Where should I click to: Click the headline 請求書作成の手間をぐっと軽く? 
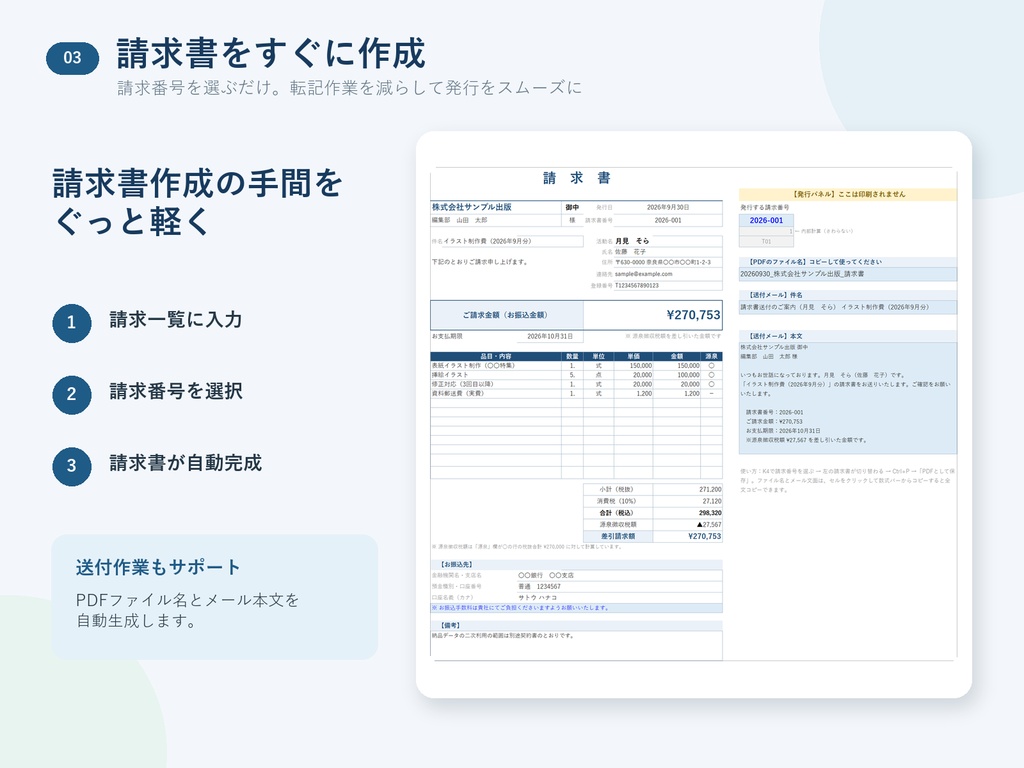[x=197, y=201]
